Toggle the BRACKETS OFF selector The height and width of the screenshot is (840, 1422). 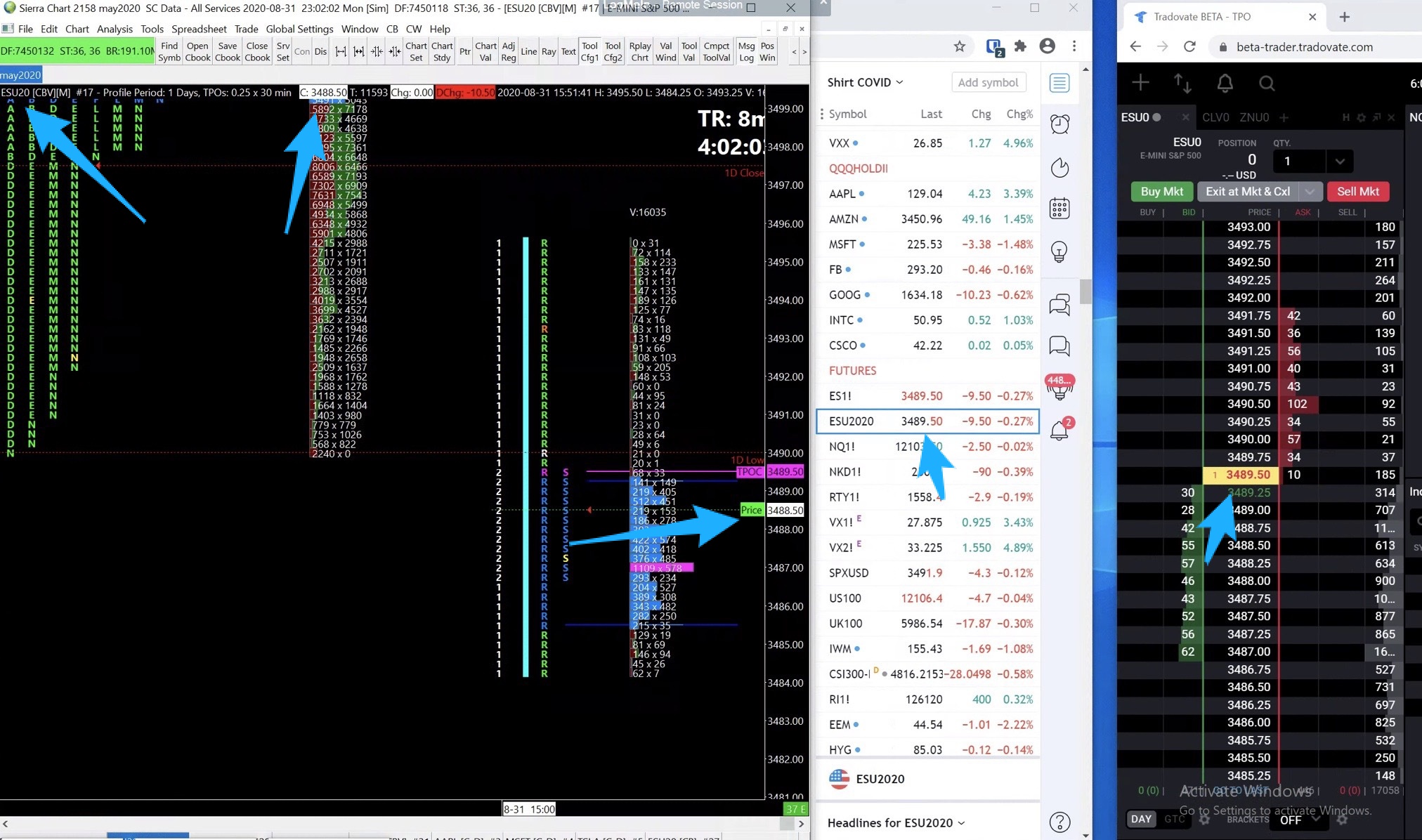tap(1298, 820)
